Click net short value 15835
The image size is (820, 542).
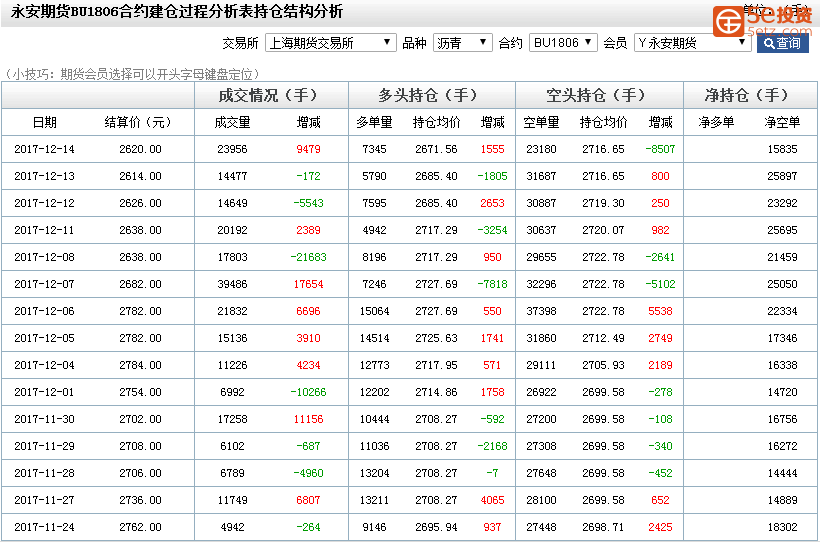coord(782,149)
